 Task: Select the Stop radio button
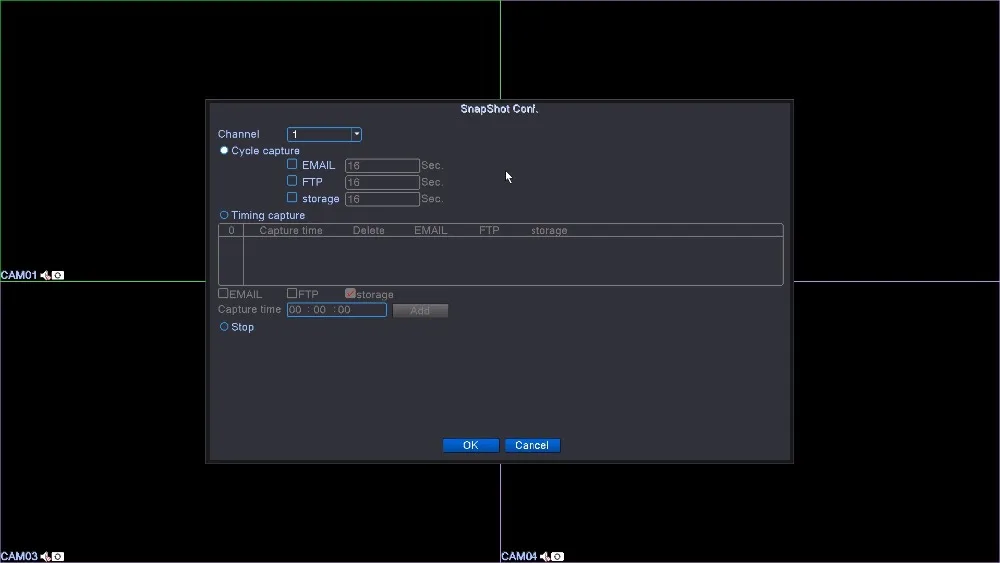pyautogui.click(x=224, y=326)
